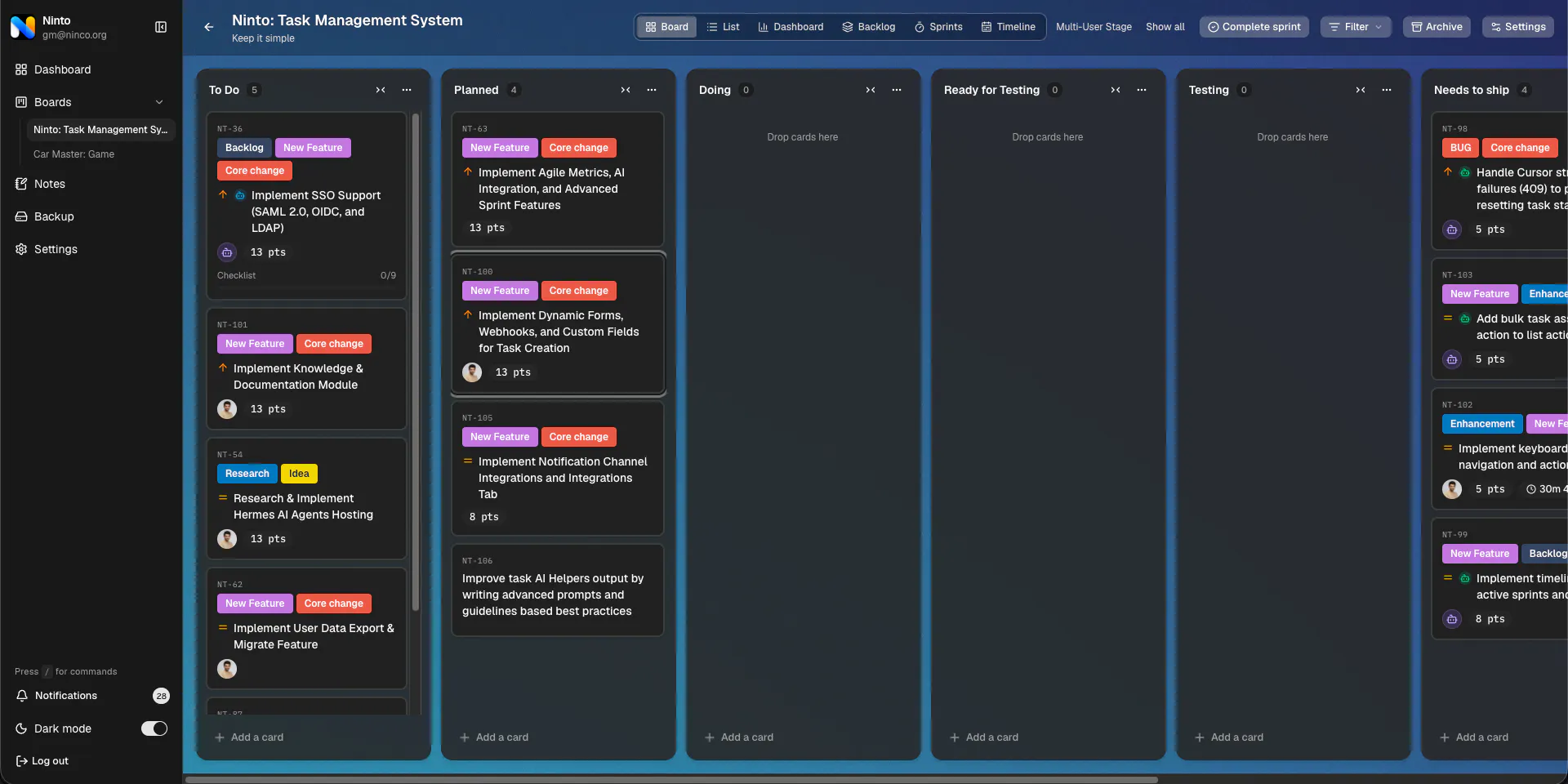The width and height of the screenshot is (1568, 784).
Task: Open board Settings in top bar
Action: [1518, 27]
